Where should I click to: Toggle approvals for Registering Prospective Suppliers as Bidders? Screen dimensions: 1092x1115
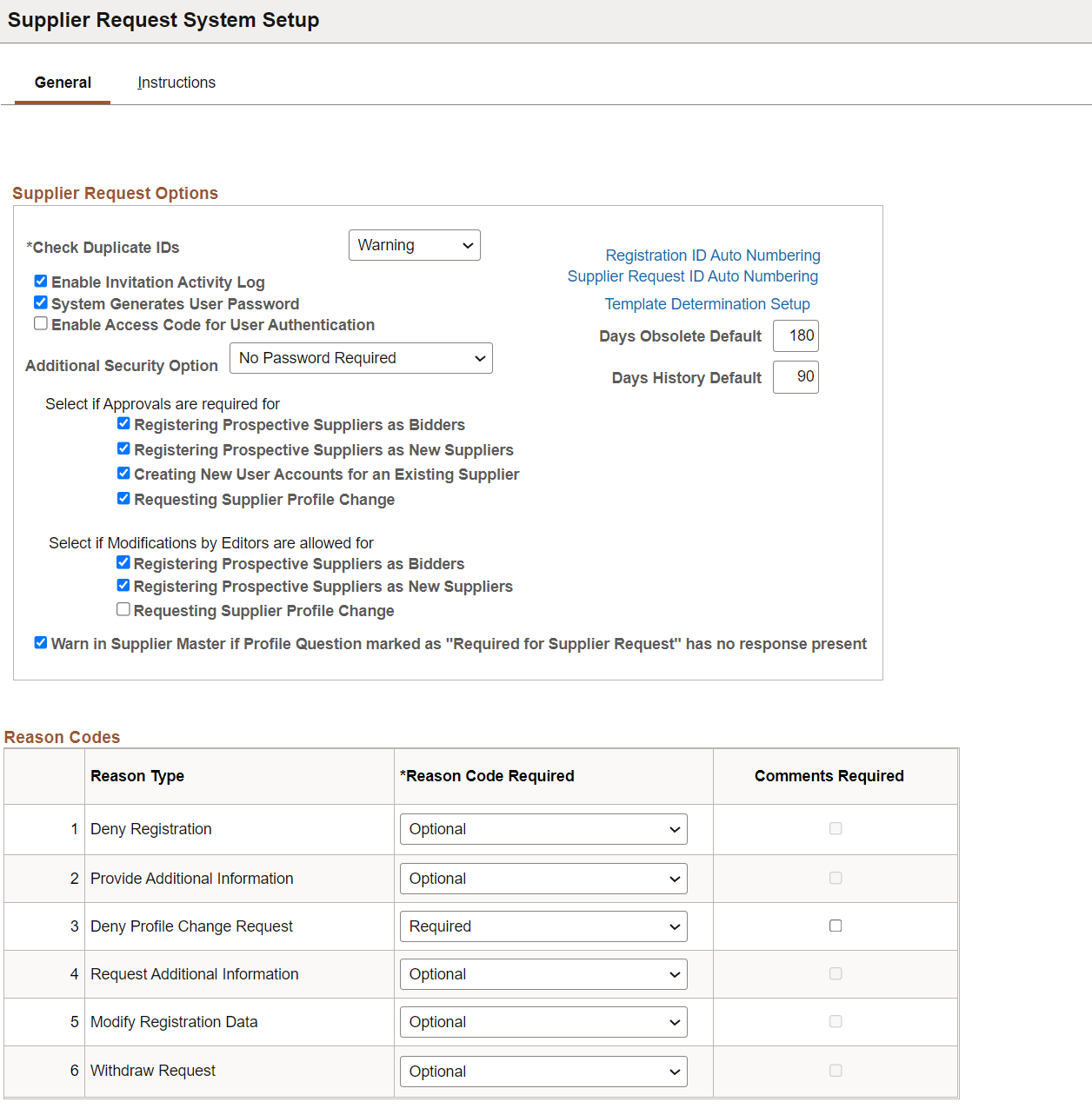[x=123, y=423]
